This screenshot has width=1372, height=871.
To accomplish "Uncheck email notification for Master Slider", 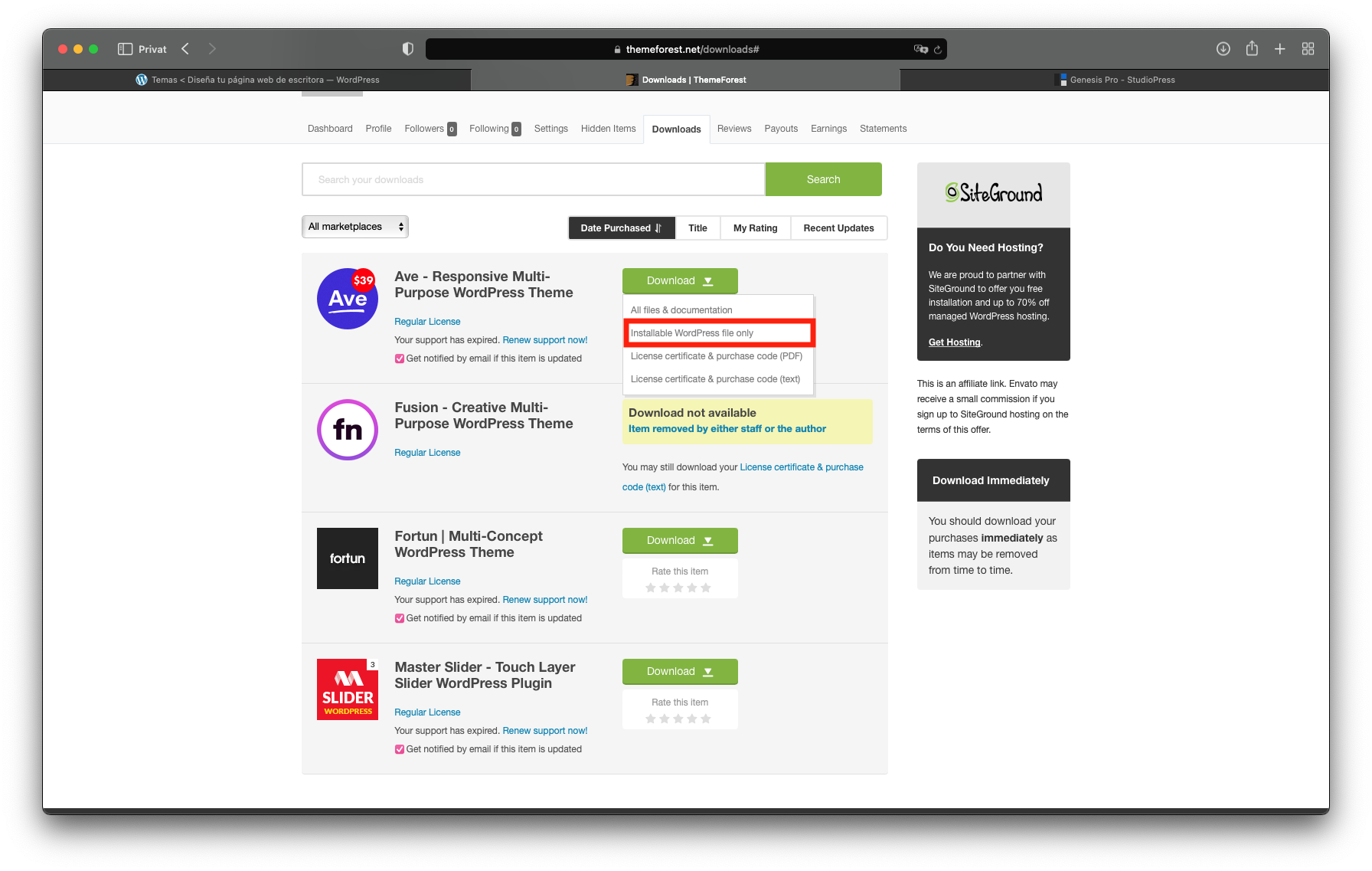I will tap(400, 749).
